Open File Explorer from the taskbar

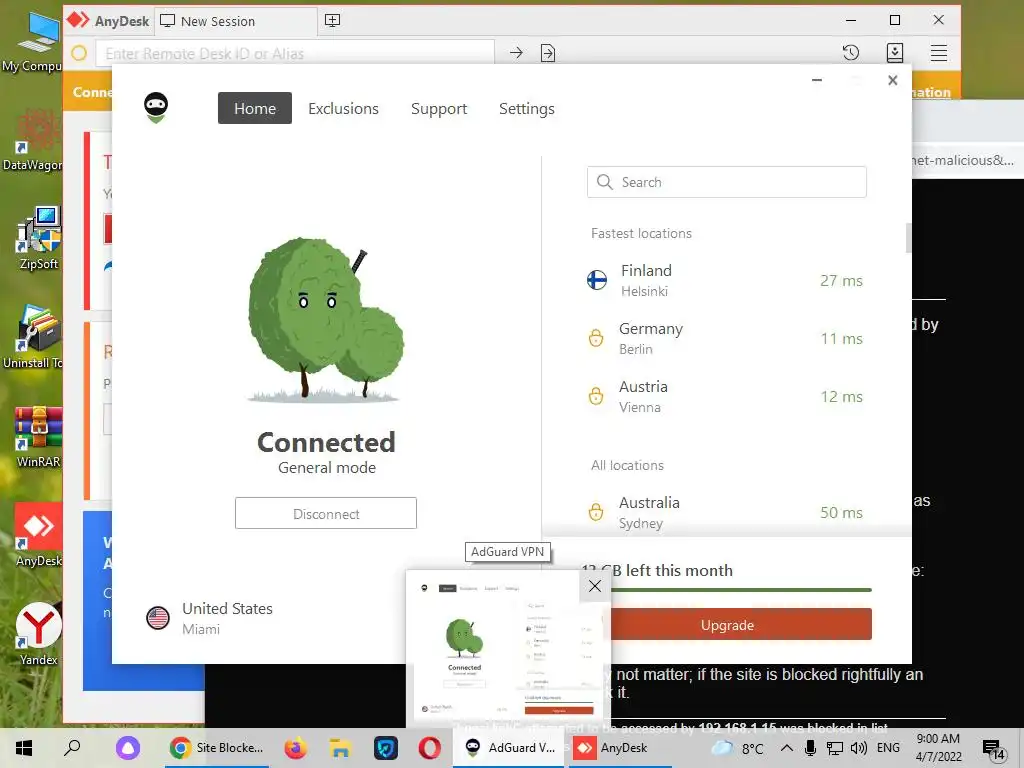pyautogui.click(x=340, y=748)
